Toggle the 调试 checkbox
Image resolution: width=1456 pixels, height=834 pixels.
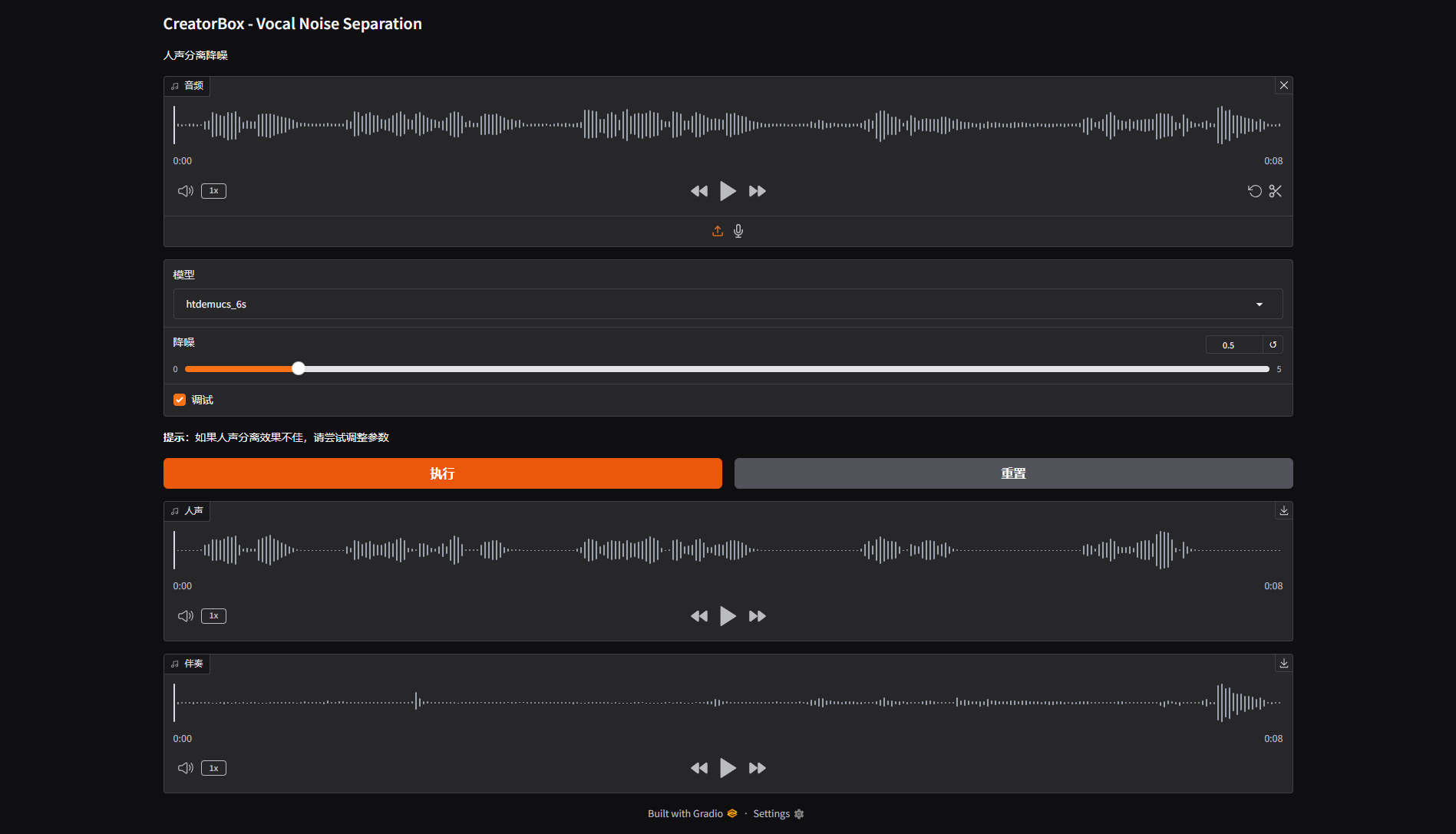click(x=180, y=400)
